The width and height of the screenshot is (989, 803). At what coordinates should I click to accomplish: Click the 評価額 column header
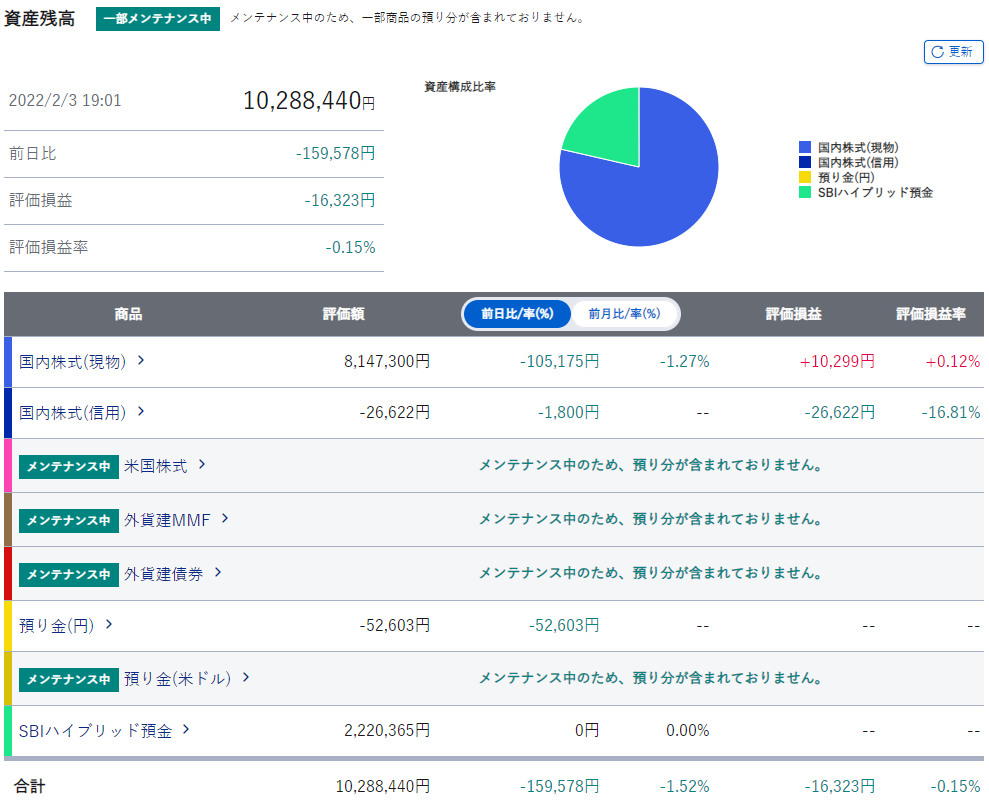coord(343,314)
